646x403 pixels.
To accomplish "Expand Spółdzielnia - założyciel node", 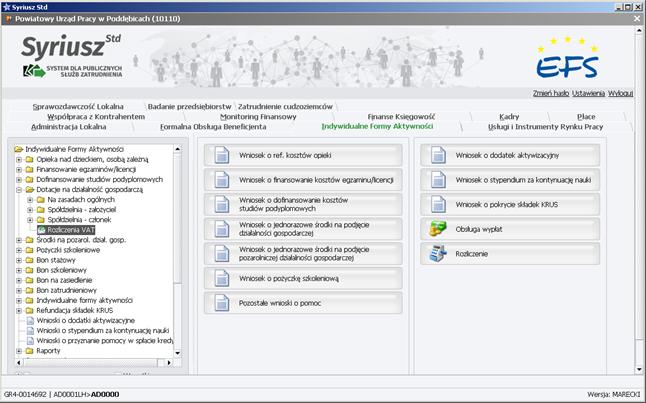I will point(30,210).
